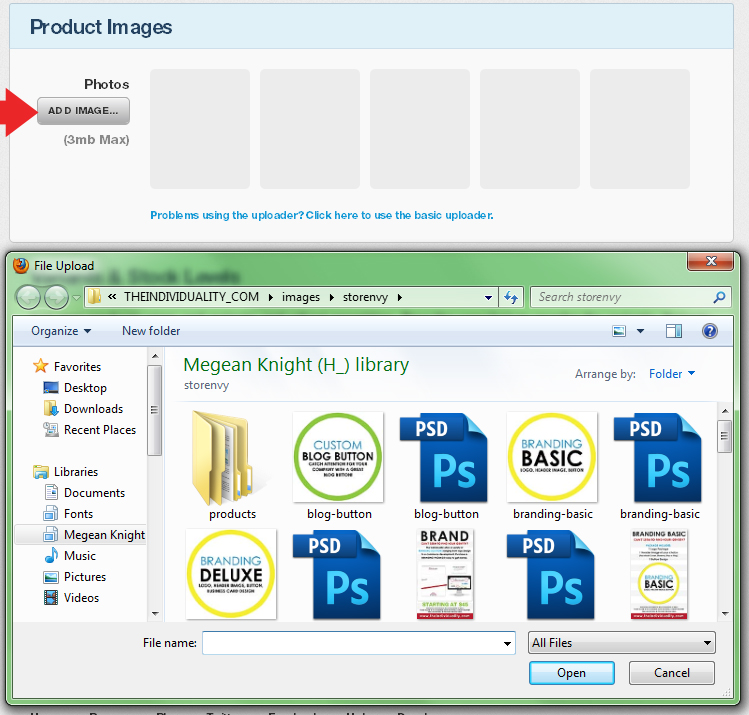Image resolution: width=749 pixels, height=715 pixels.
Task: Select the Custom Blog Button image thumbnail
Action: click(x=338, y=457)
